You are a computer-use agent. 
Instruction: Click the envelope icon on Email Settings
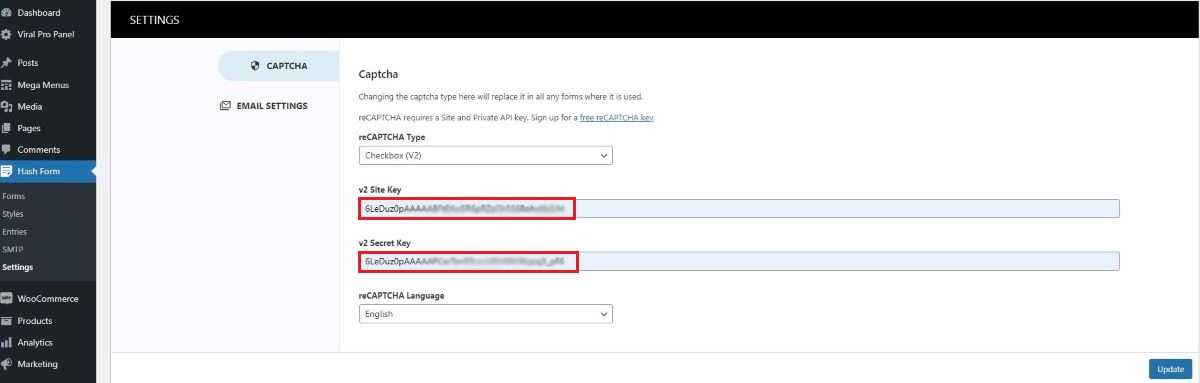(225, 105)
